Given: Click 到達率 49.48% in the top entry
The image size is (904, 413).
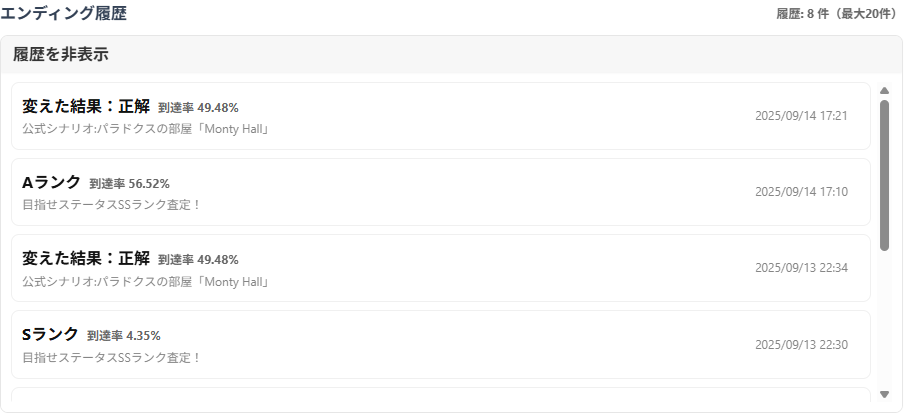Looking at the screenshot, I should tap(198, 108).
